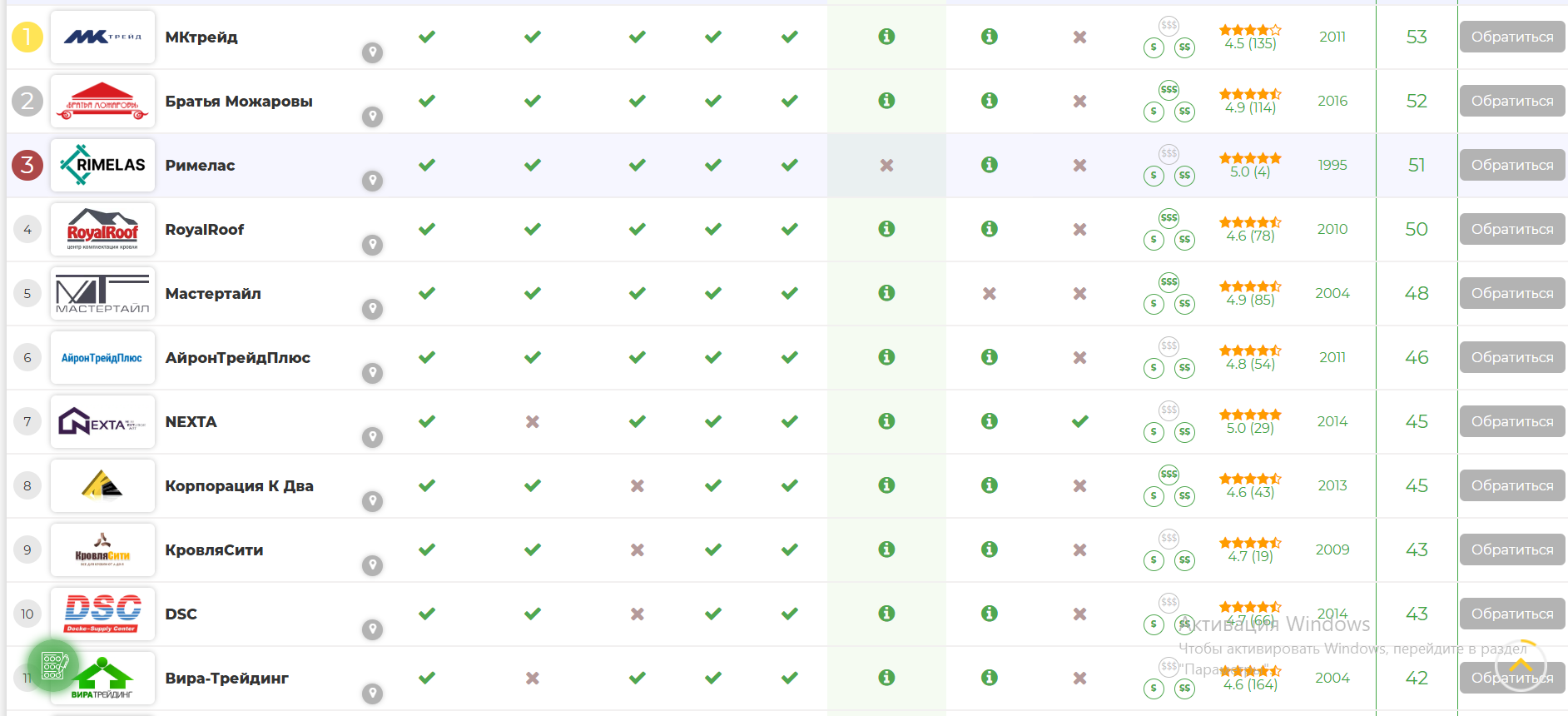Viewport: 1568px width, 716px height.
Task: Click the green calculator icon at bottom left
Action: (53, 665)
